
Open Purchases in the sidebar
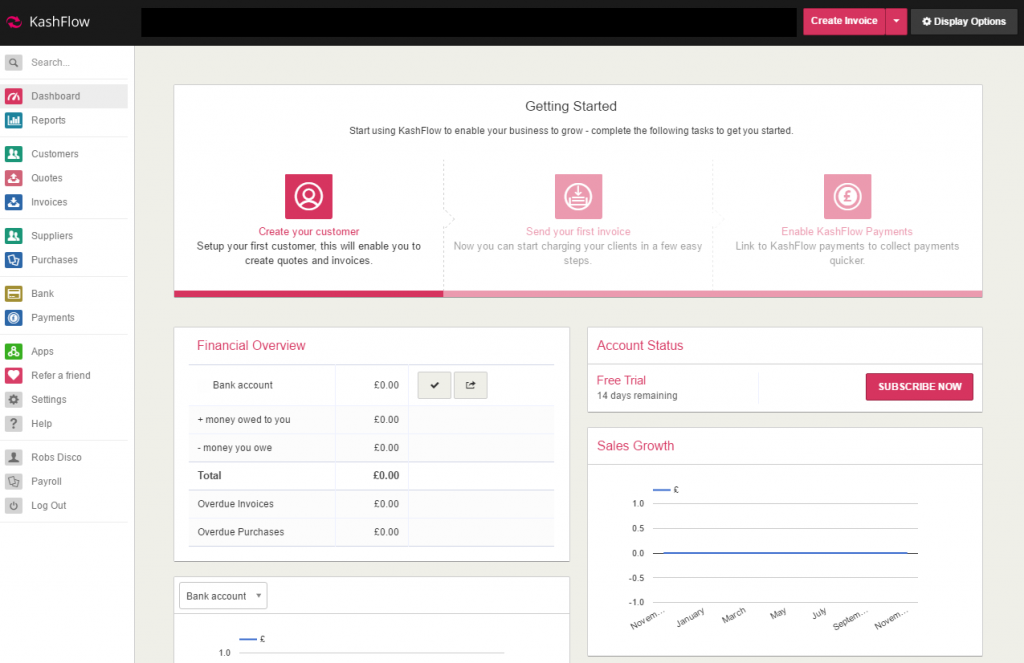pos(54,259)
